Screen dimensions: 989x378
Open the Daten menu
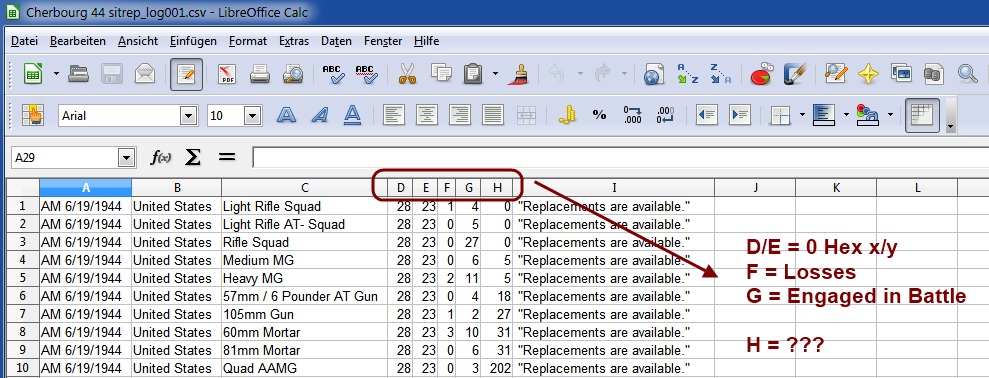click(336, 41)
